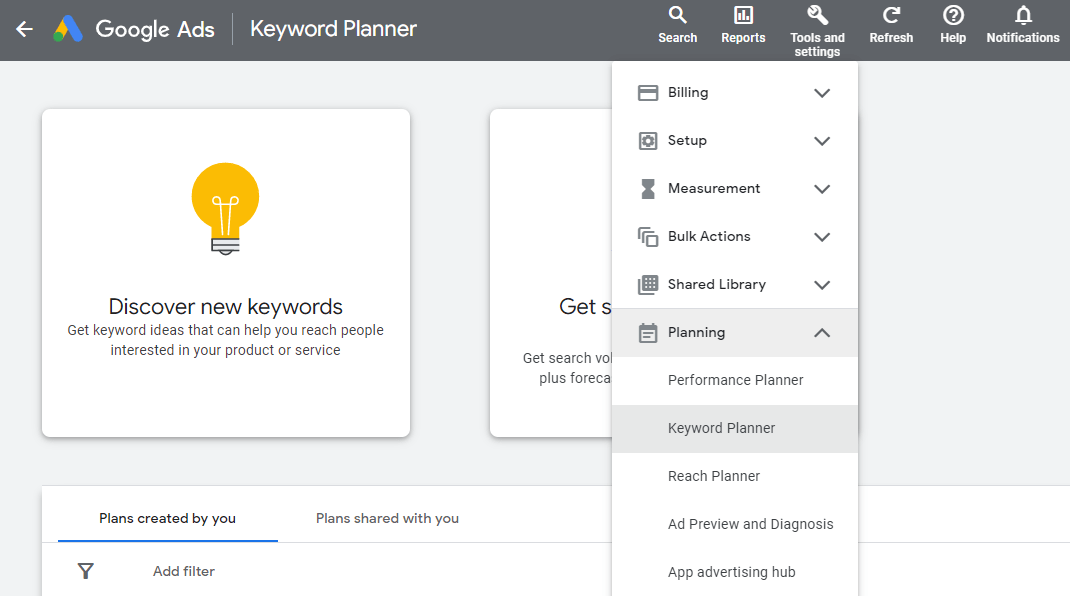This screenshot has height=596, width=1070.
Task: Switch to Plans shared with you tab
Action: (x=387, y=518)
